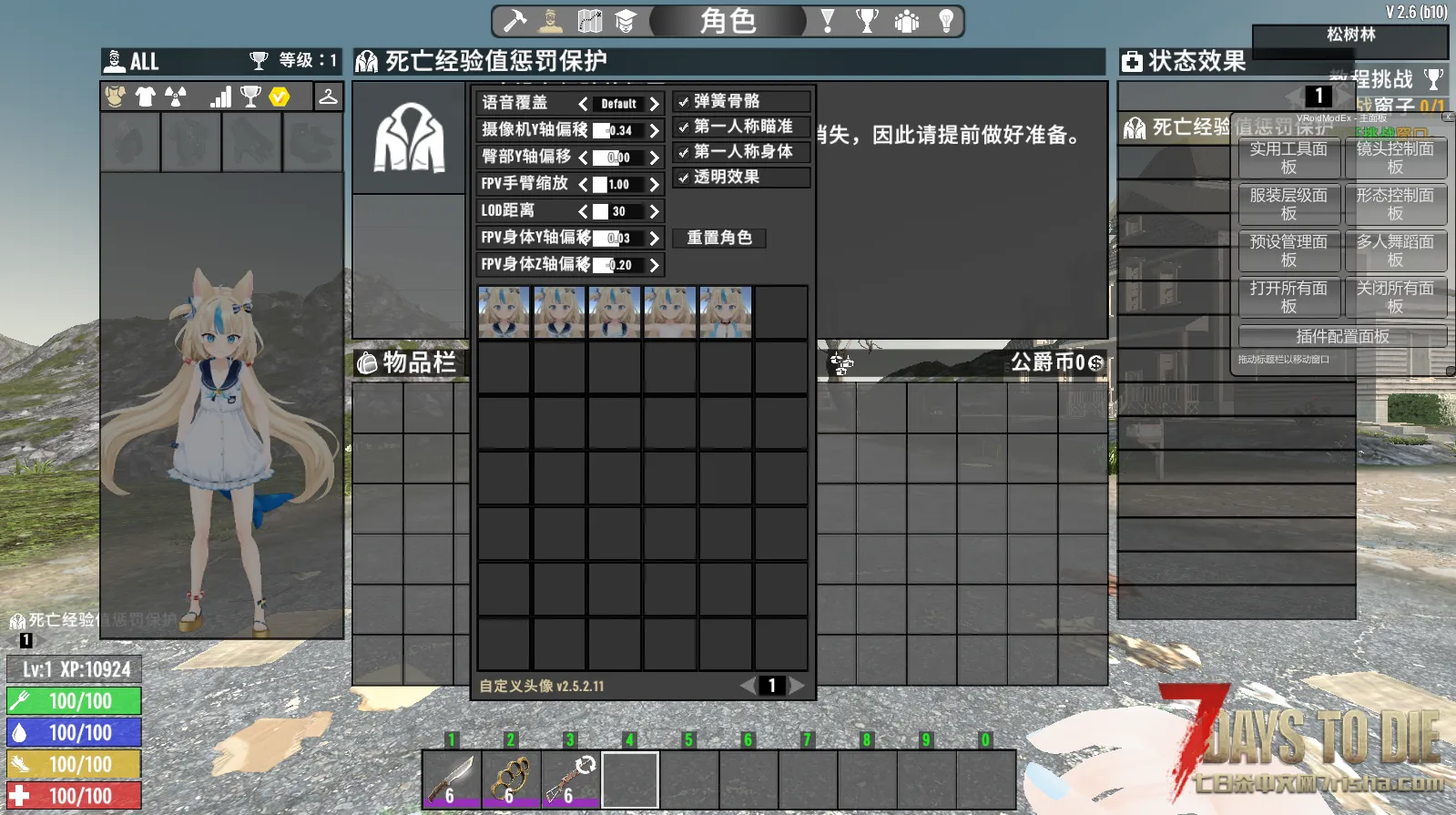Toggle the 弹簧骨骼 checkbox

684,102
